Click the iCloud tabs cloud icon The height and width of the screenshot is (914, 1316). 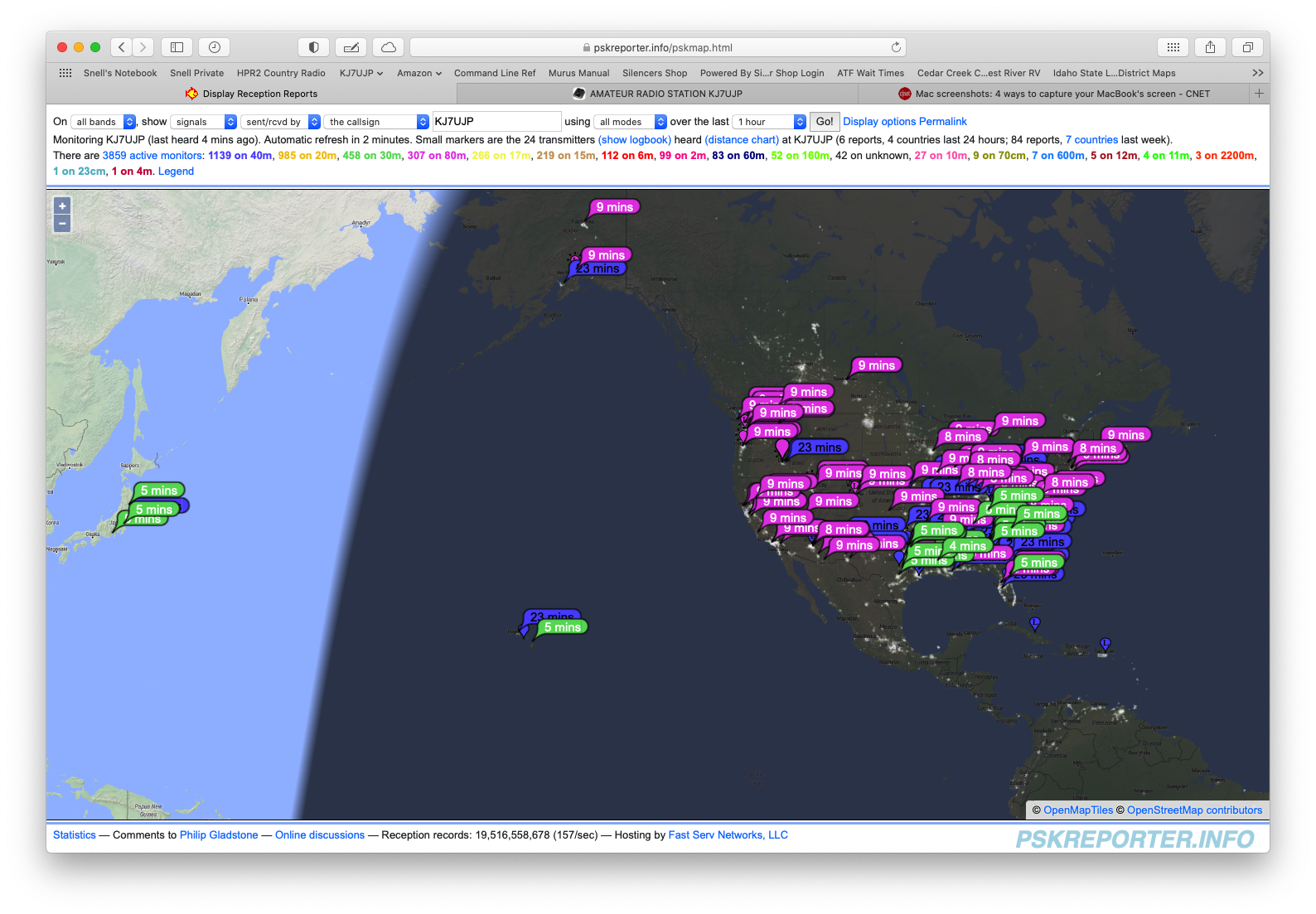pyautogui.click(x=388, y=47)
